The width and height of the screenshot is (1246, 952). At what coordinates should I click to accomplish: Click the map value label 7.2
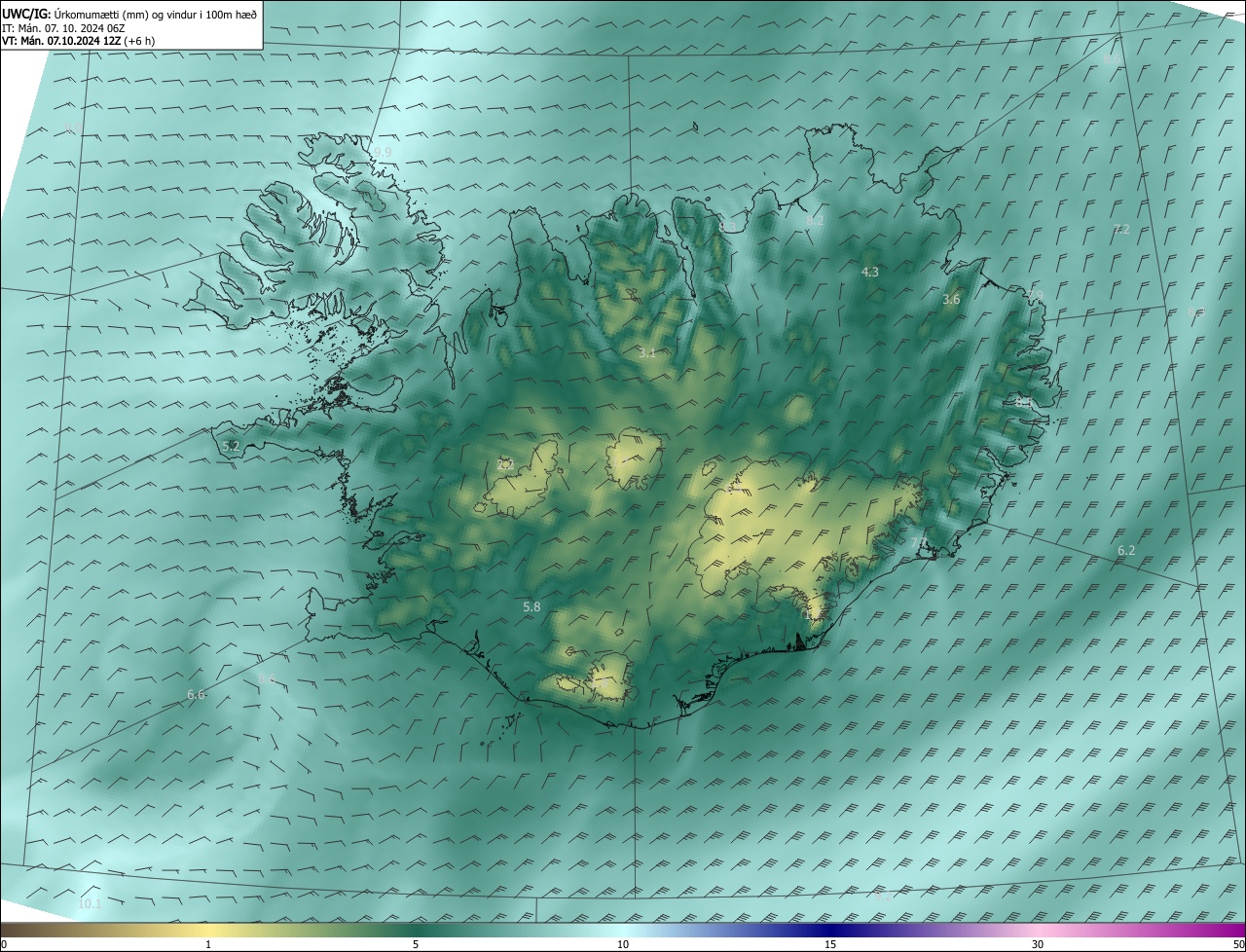point(1121,229)
